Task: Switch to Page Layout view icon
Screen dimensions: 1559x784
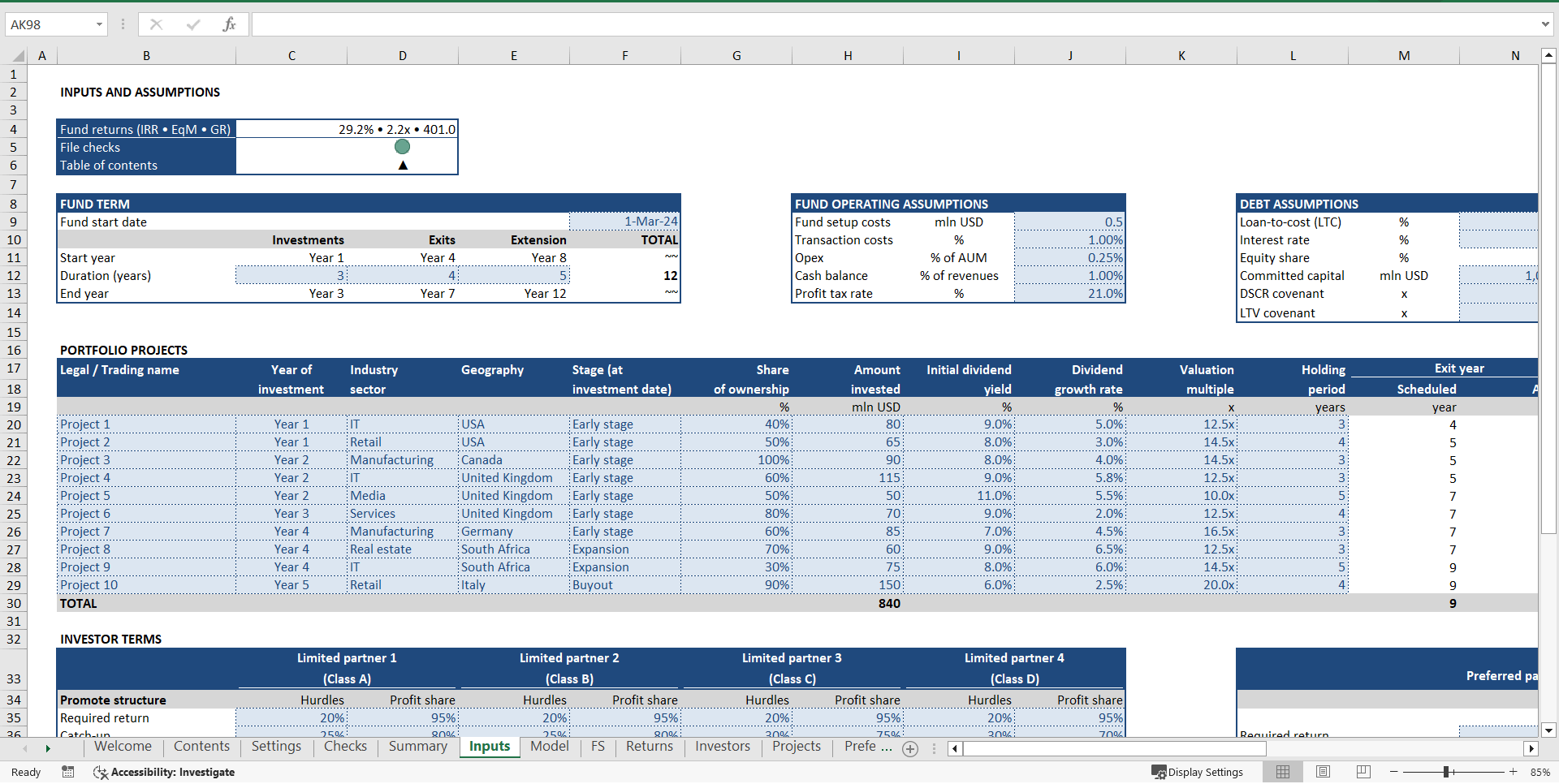Action: coord(1323,772)
